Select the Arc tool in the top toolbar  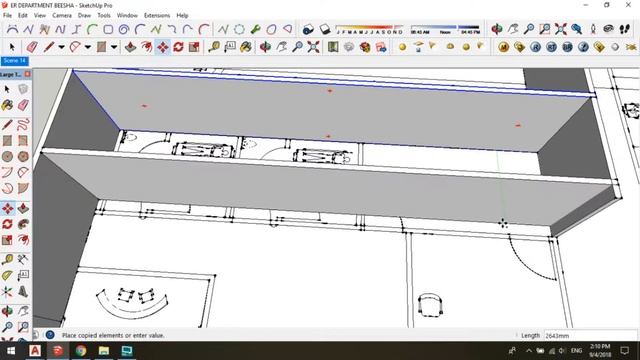pos(75,47)
